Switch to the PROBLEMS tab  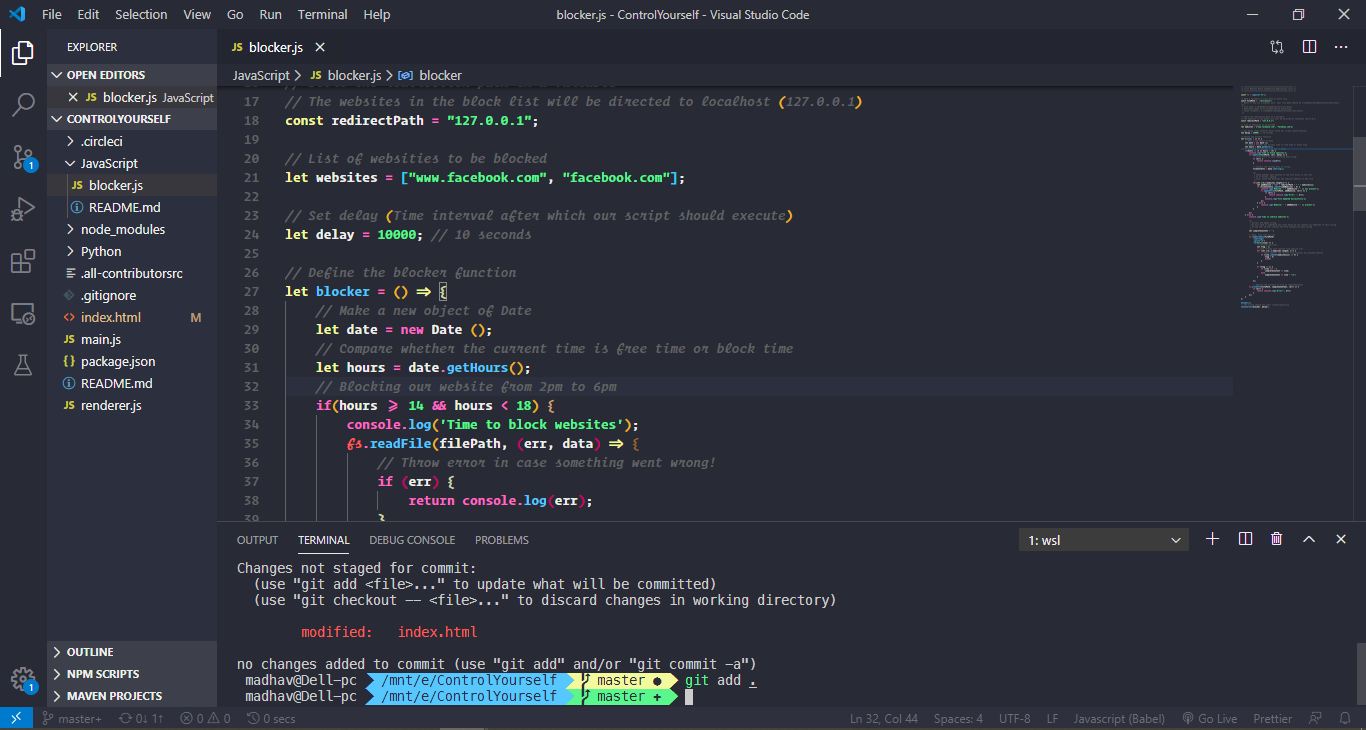pyautogui.click(x=501, y=539)
